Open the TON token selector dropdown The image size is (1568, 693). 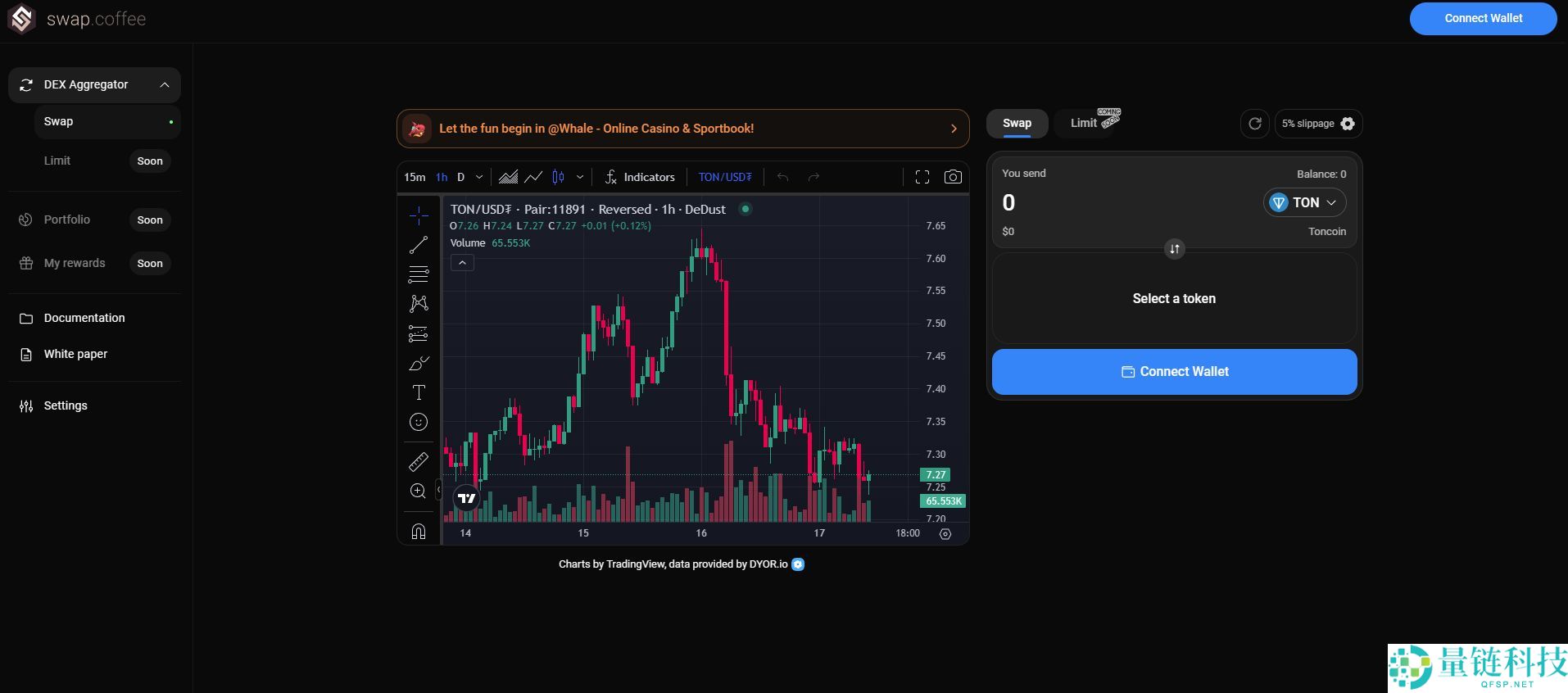(x=1304, y=202)
